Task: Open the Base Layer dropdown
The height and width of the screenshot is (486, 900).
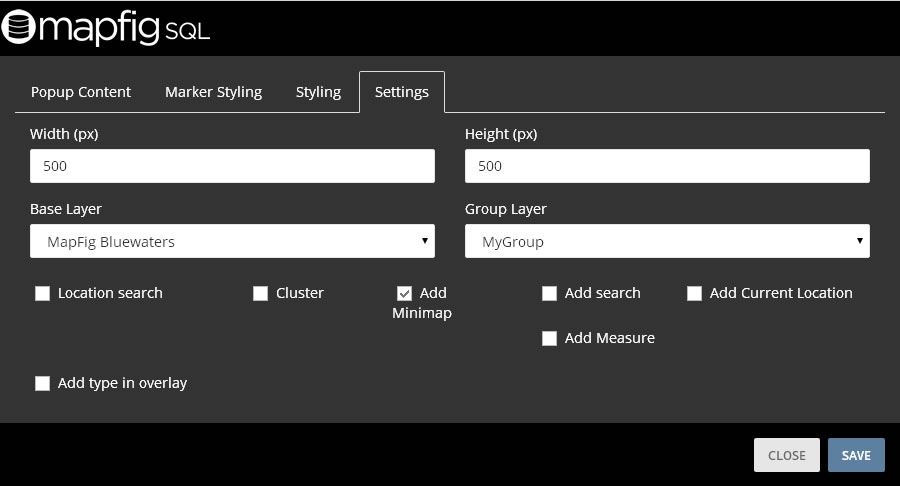Action: click(232, 241)
